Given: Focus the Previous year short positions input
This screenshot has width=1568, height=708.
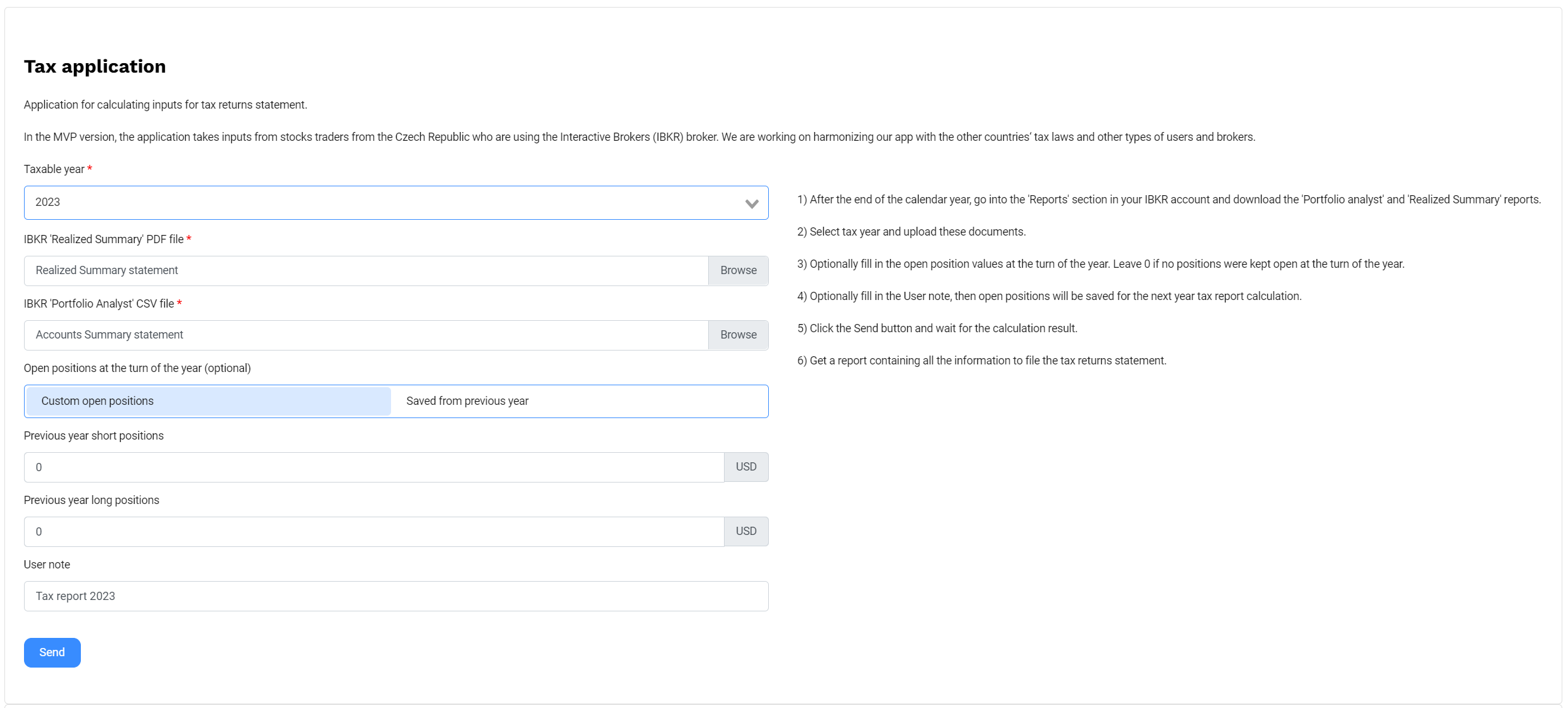Looking at the screenshot, I should click(x=373, y=467).
